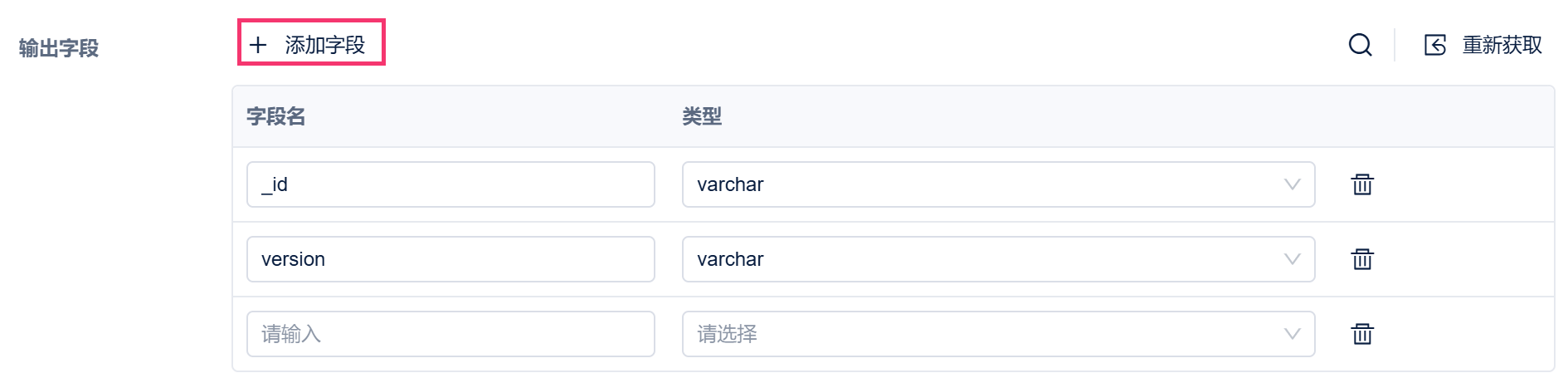Open the search magnifier icon
The height and width of the screenshot is (373, 1568).
coord(1360,45)
